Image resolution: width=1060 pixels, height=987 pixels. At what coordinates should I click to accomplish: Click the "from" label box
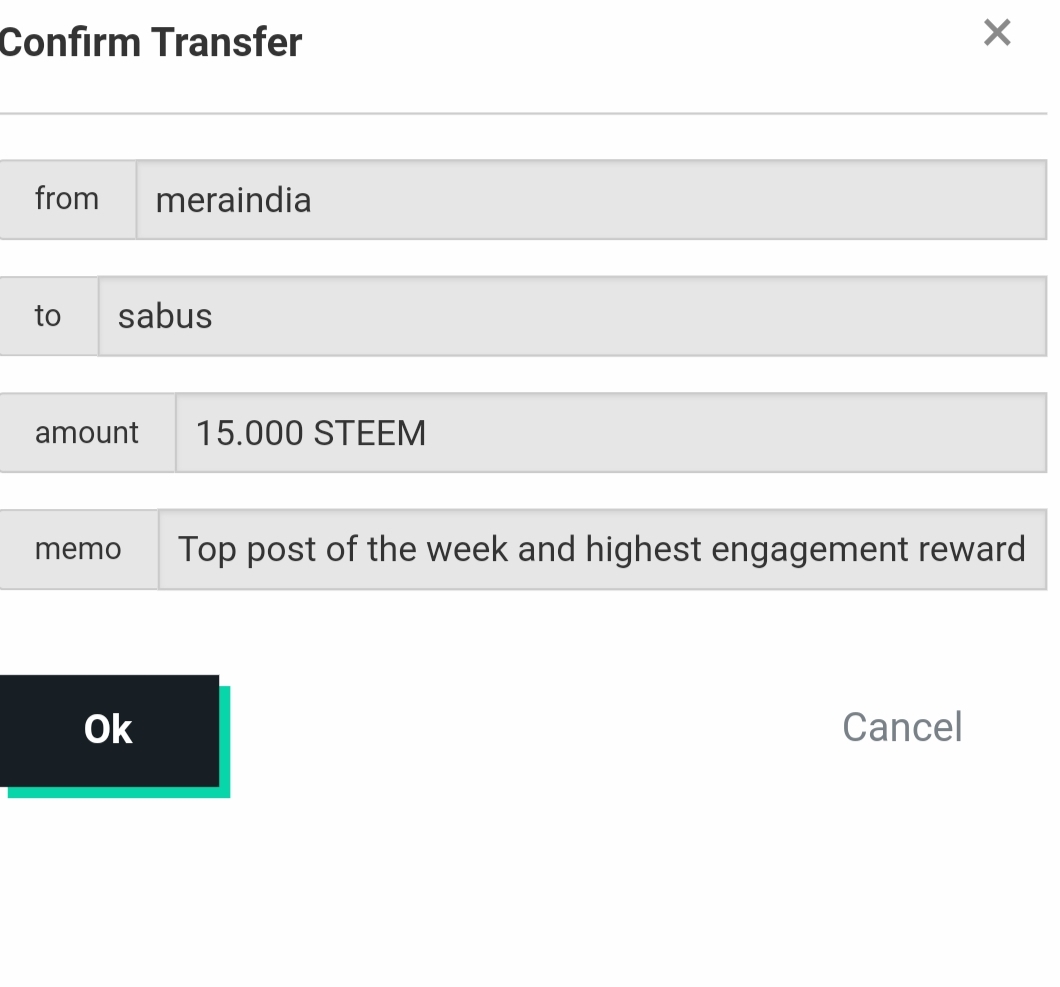[x=68, y=199]
